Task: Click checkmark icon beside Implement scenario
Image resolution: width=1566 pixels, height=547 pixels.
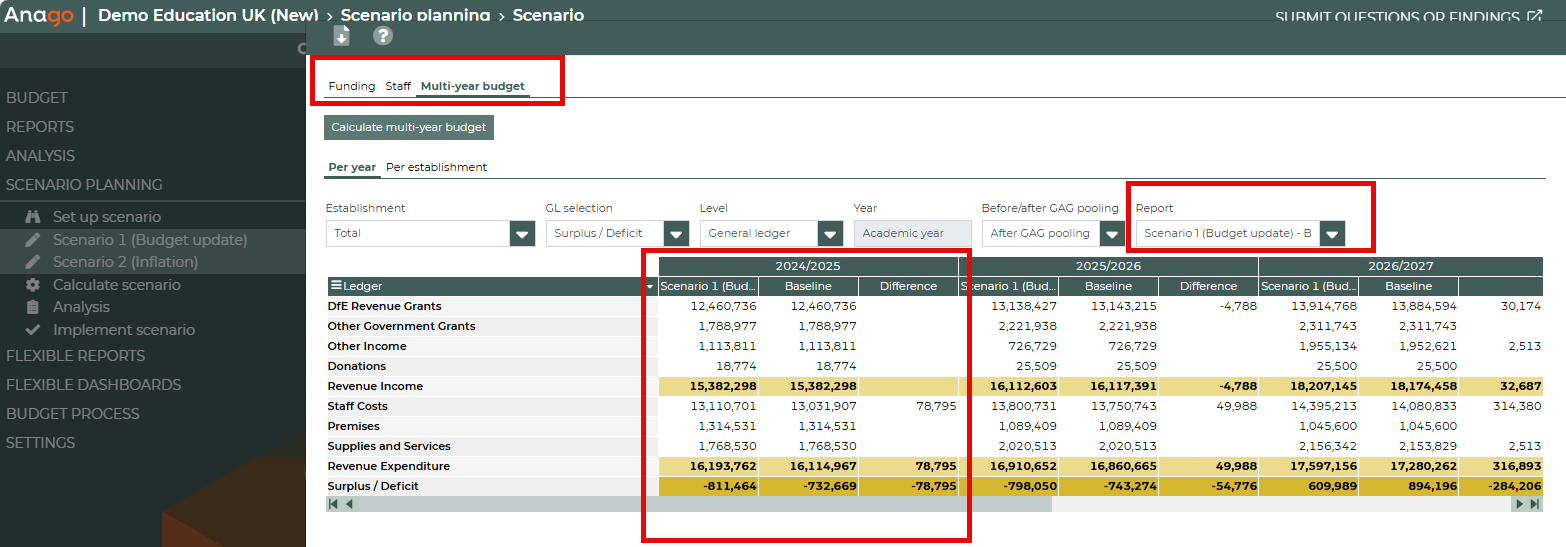Action: pyautogui.click(x=33, y=330)
